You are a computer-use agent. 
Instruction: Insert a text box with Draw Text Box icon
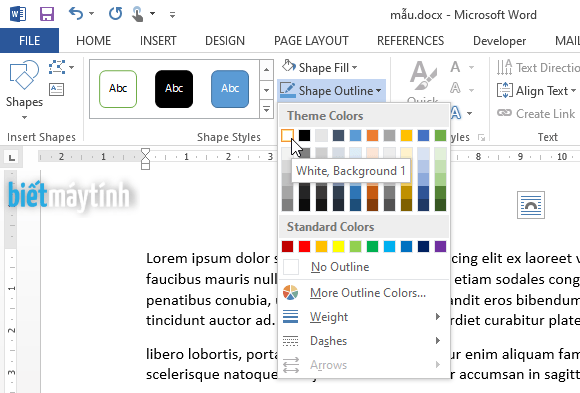[x=57, y=89]
